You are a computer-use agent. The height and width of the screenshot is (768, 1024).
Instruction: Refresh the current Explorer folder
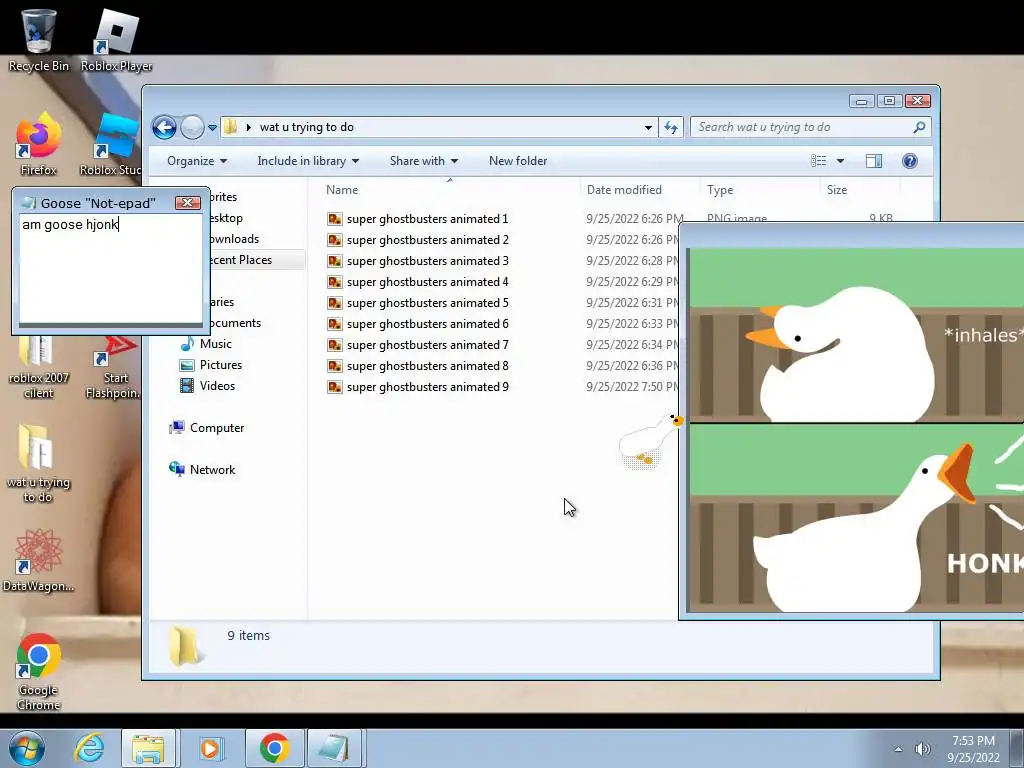[671, 127]
